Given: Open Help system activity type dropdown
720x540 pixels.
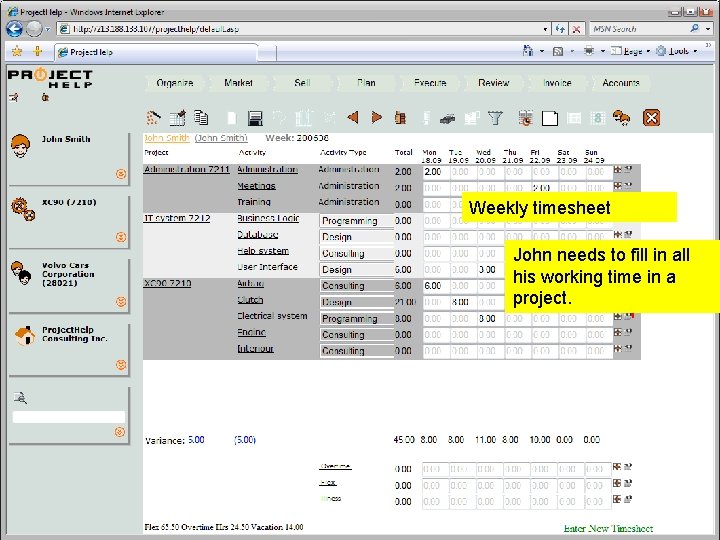Looking at the screenshot, I should (356, 253).
